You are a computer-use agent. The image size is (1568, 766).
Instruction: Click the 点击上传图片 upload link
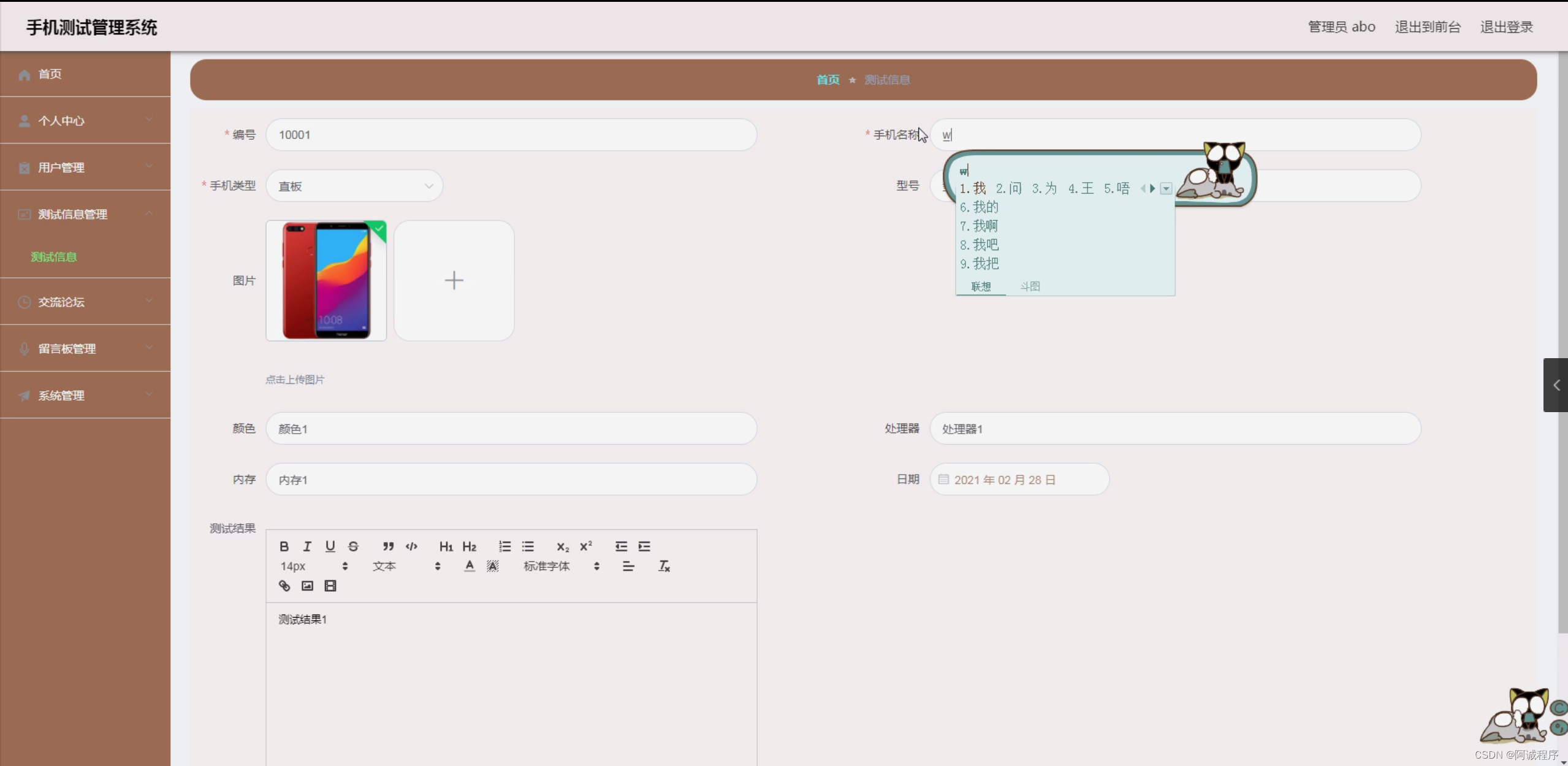(295, 379)
